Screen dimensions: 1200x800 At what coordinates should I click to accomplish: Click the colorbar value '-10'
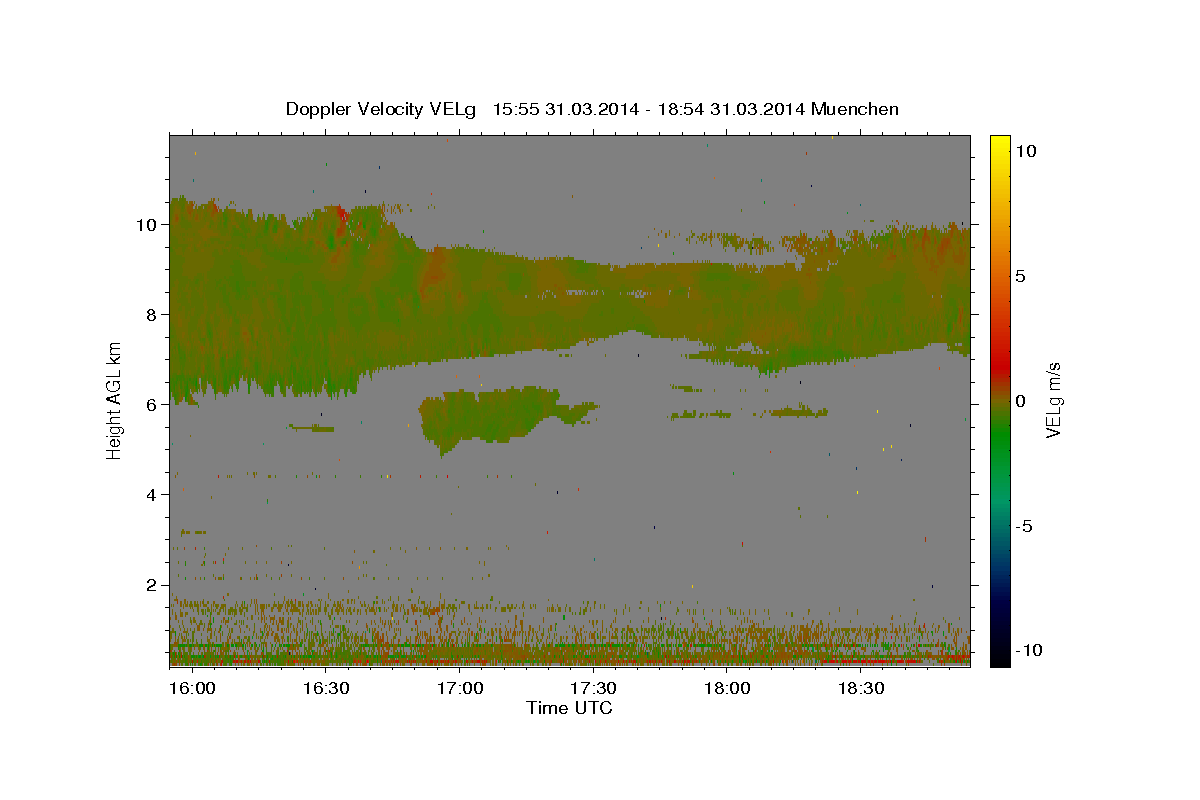point(1029,650)
